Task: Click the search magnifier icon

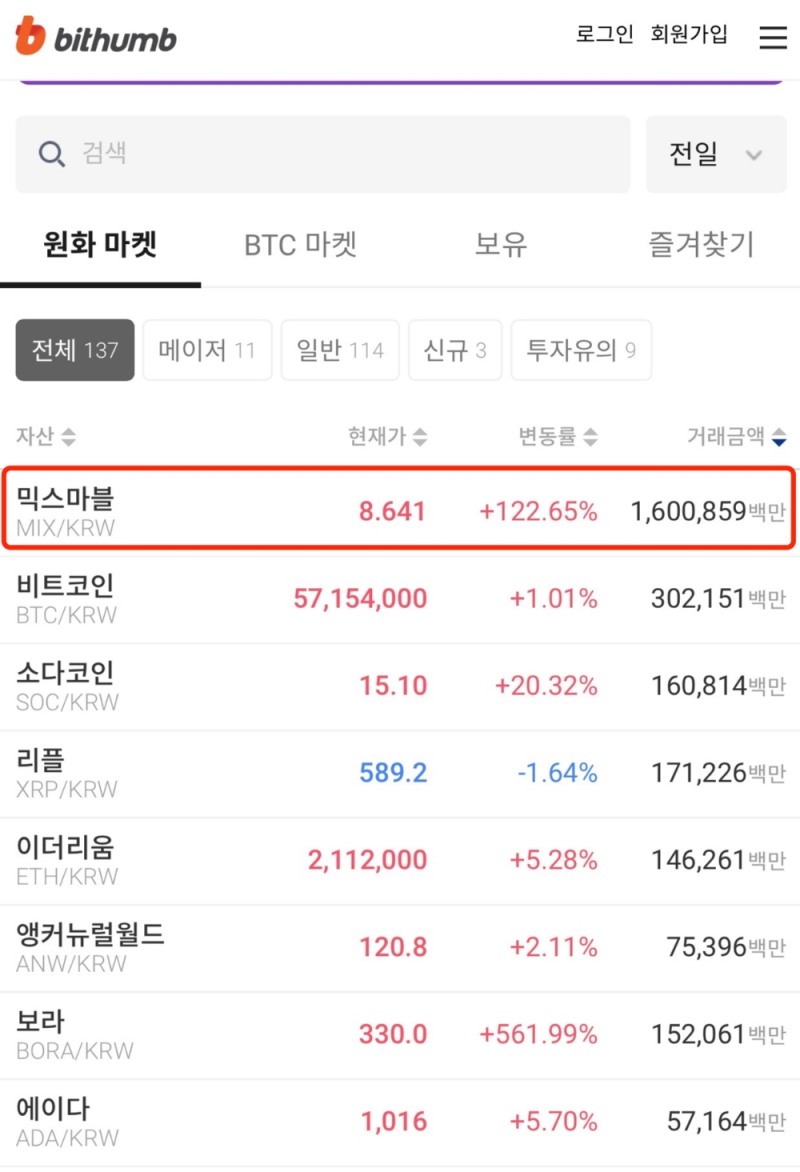Action: click(x=51, y=154)
